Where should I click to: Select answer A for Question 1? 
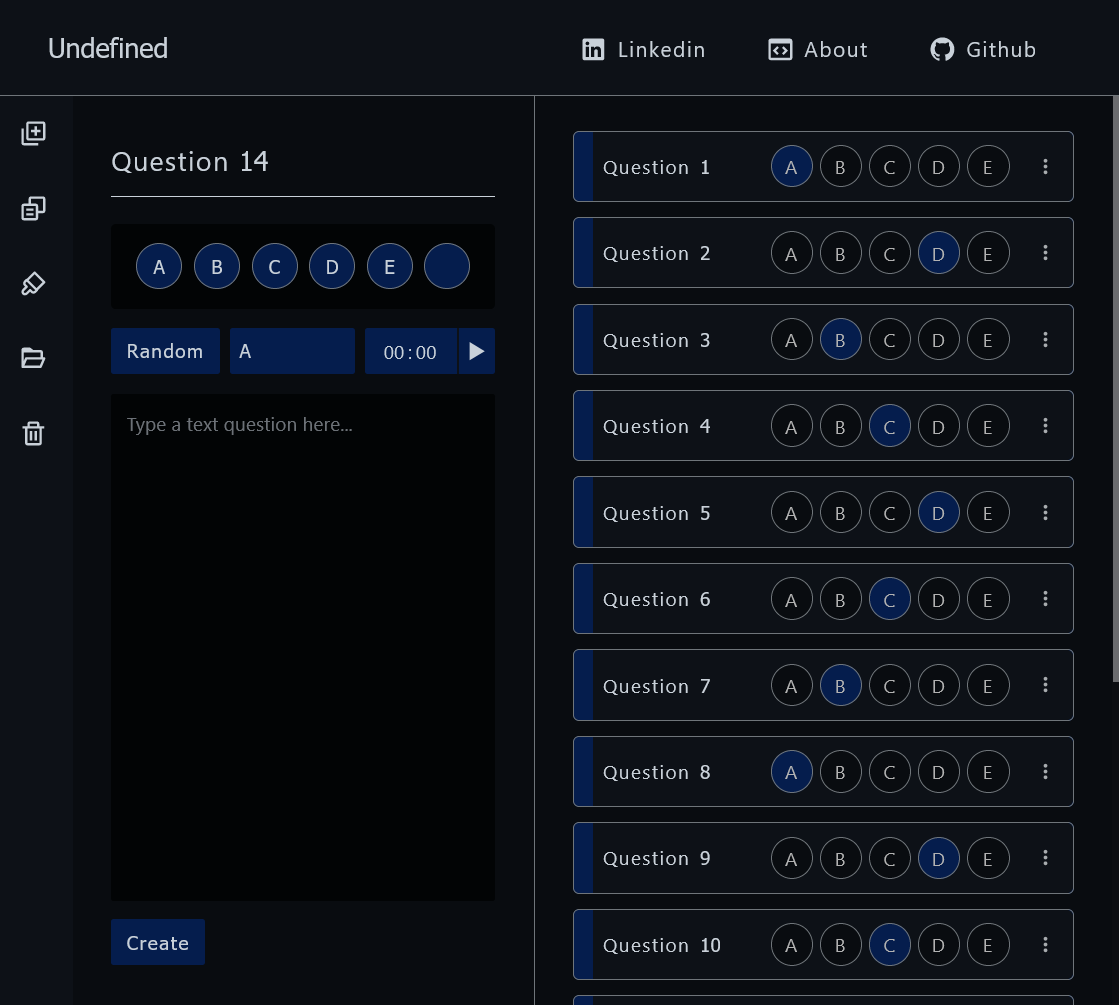coord(791,166)
